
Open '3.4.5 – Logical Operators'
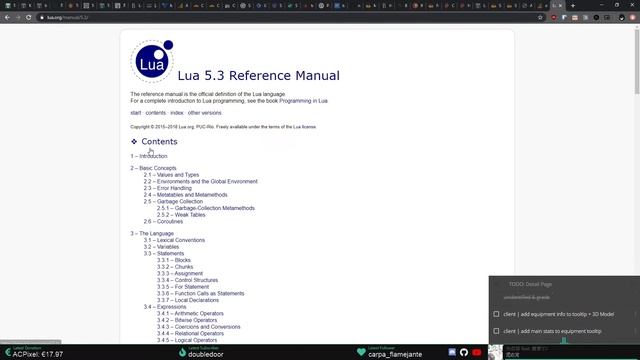[x=187, y=340]
